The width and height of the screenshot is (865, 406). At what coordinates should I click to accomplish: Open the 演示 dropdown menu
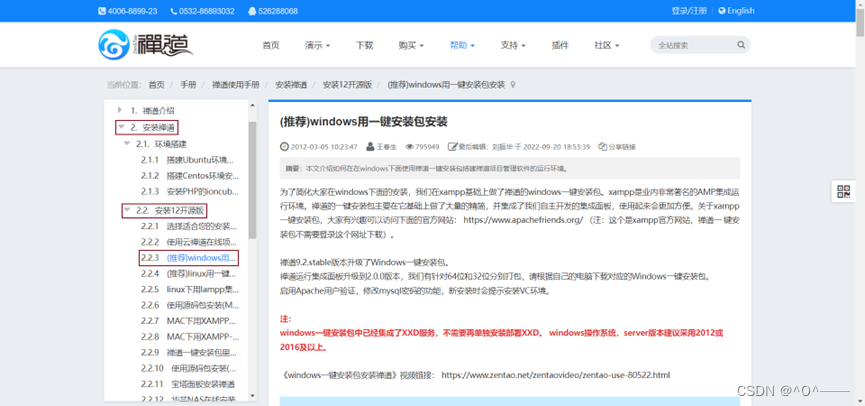(317, 45)
